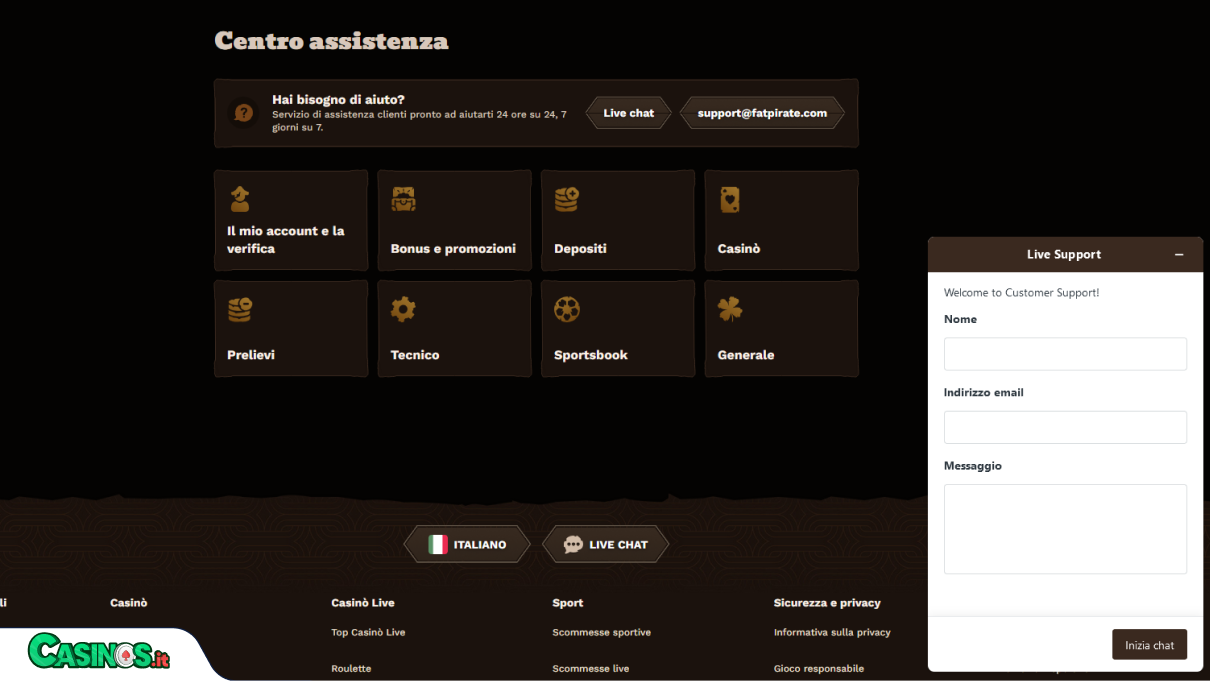Click the chat bubble icon in footer

click(573, 545)
